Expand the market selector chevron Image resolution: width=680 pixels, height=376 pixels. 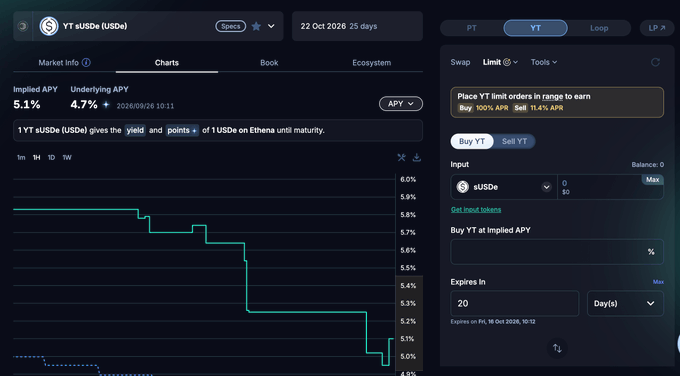pyautogui.click(x=271, y=26)
